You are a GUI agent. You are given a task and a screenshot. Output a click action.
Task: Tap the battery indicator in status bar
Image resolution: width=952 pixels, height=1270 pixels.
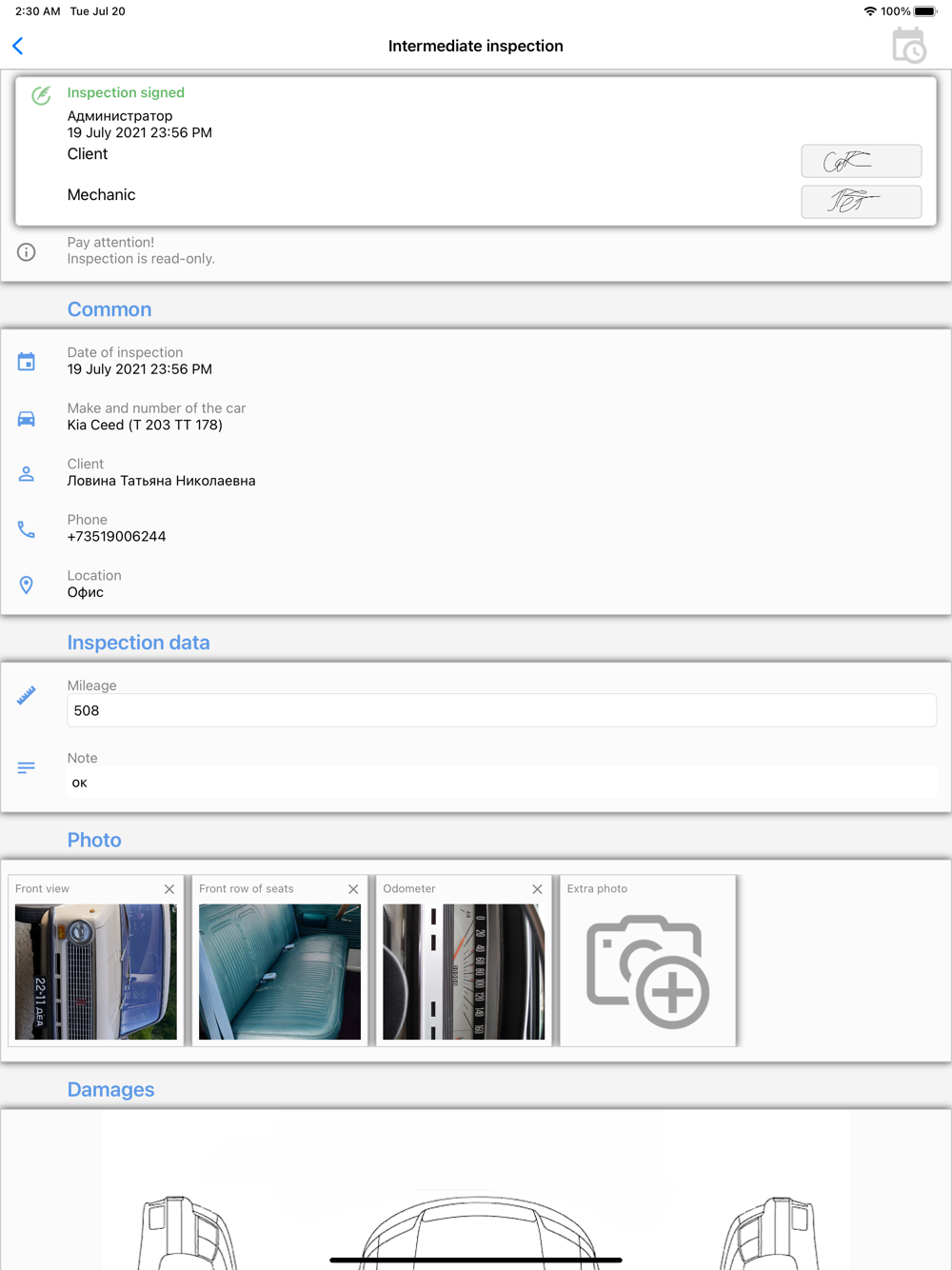(x=925, y=11)
